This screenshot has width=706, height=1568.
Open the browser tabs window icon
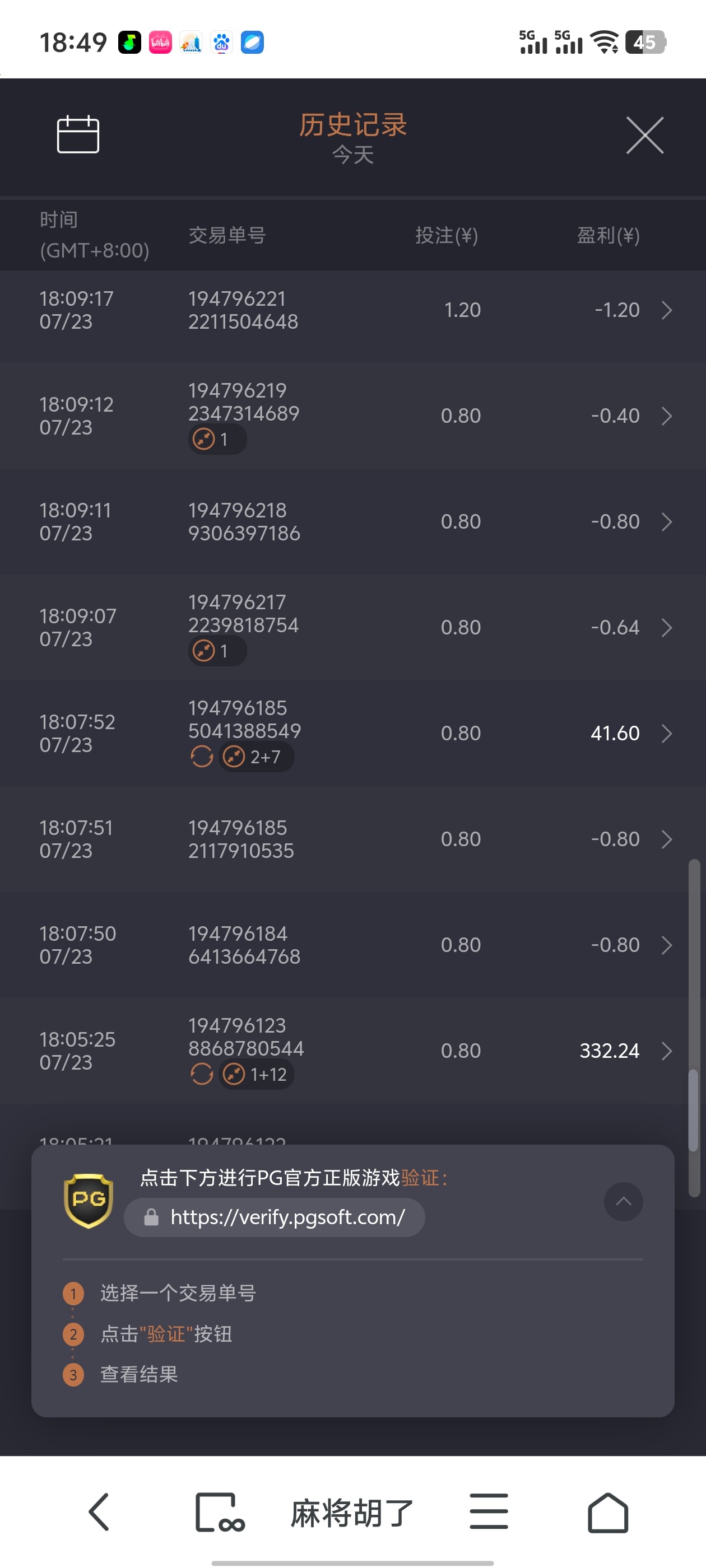tap(219, 1512)
